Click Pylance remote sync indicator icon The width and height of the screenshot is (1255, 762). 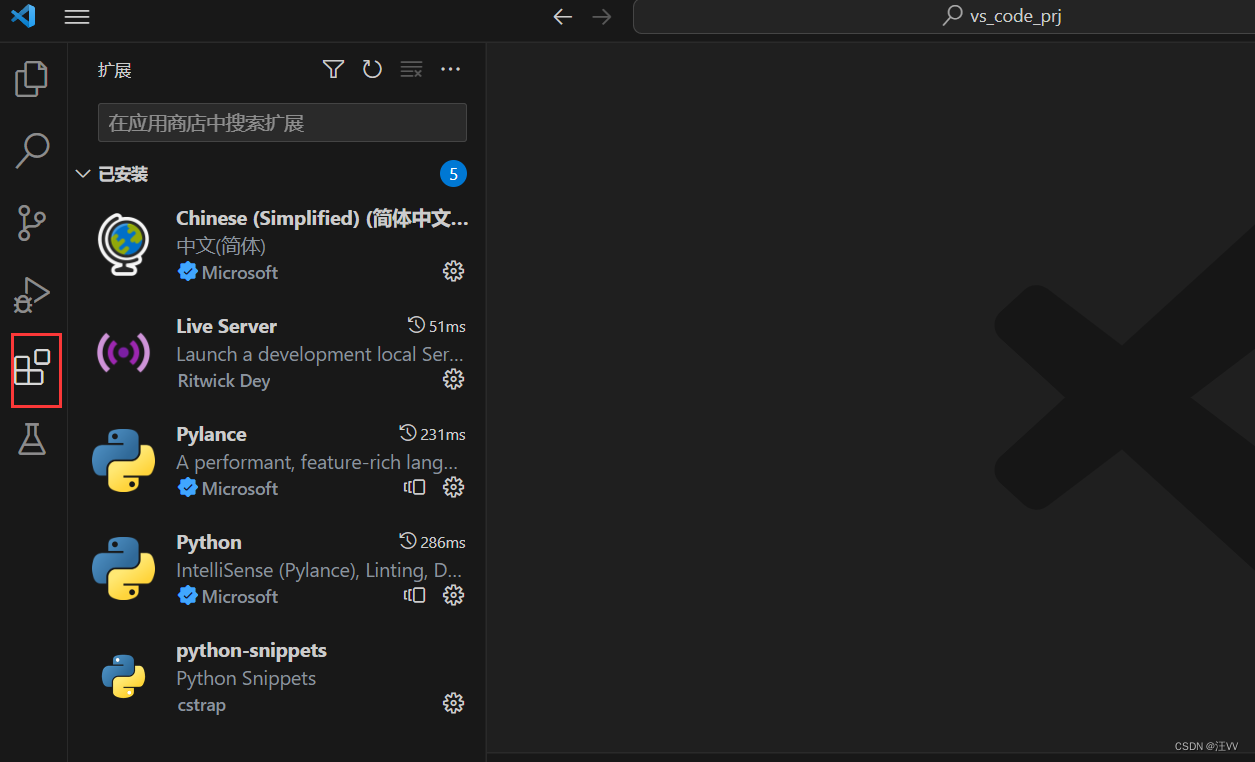coord(415,487)
